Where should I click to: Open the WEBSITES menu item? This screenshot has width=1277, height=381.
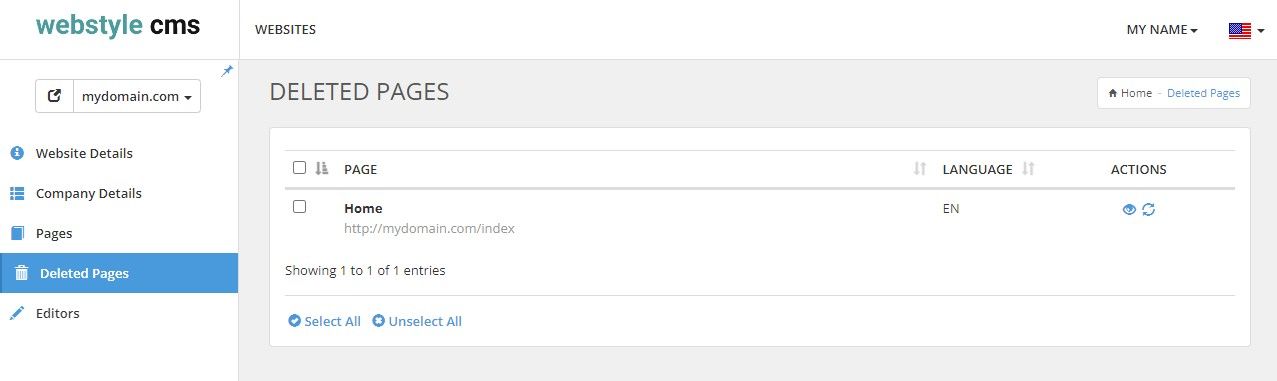286,30
